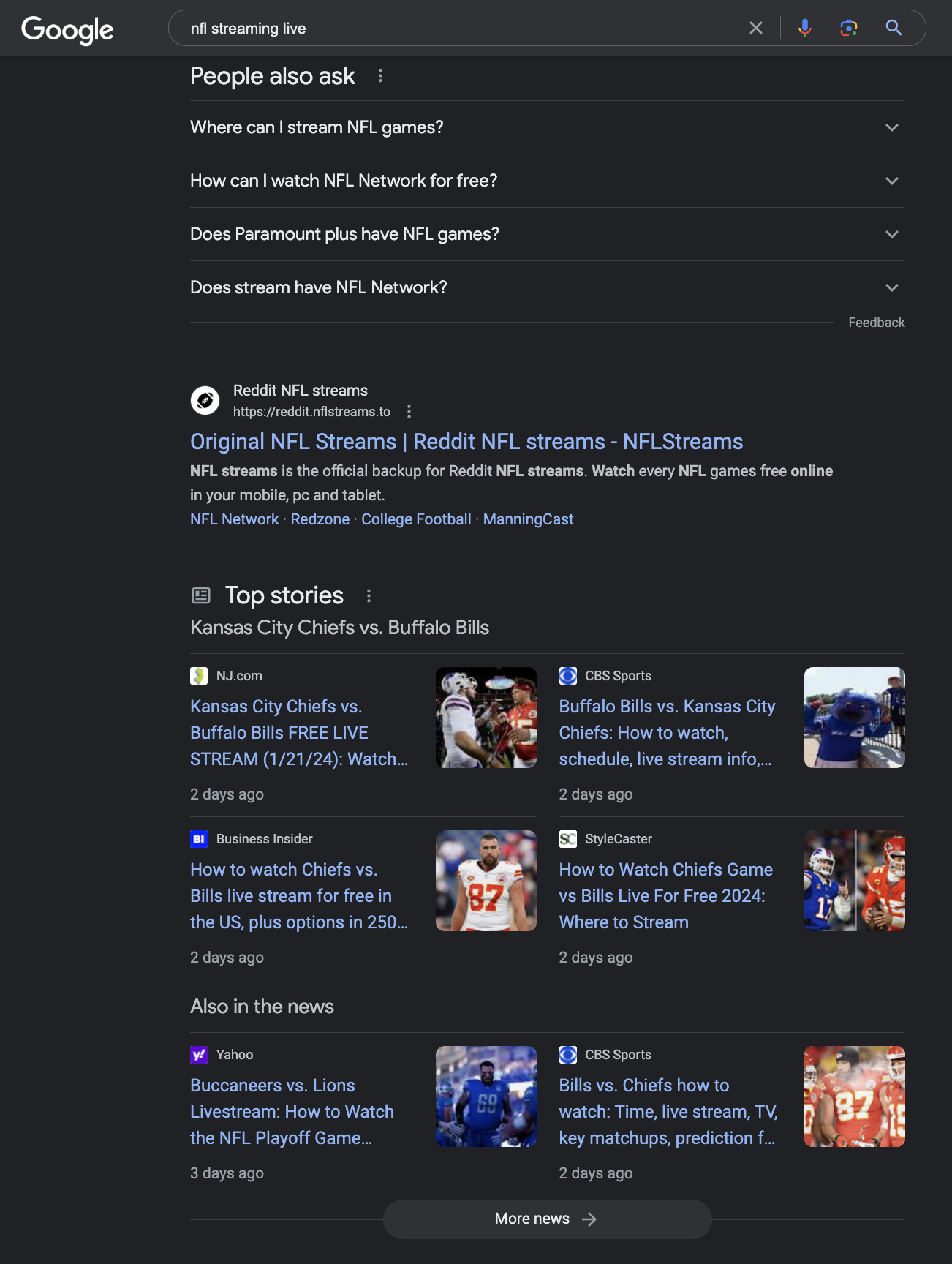The image size is (952, 1264).
Task: Open options menu for the Reddit NFL streams result
Action: (x=409, y=412)
